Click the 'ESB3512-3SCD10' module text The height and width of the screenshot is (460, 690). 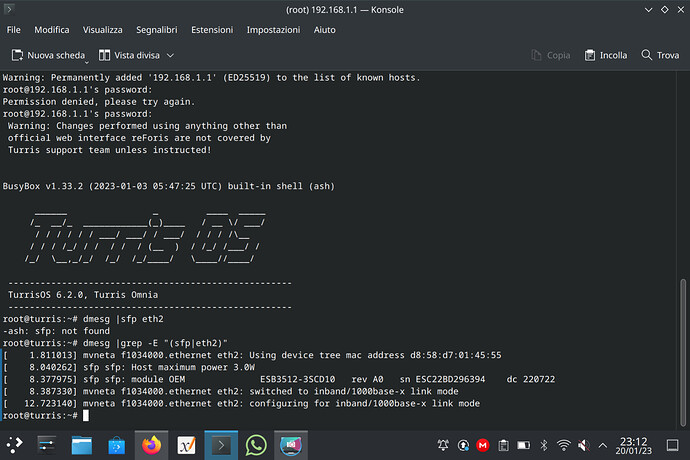(297, 379)
